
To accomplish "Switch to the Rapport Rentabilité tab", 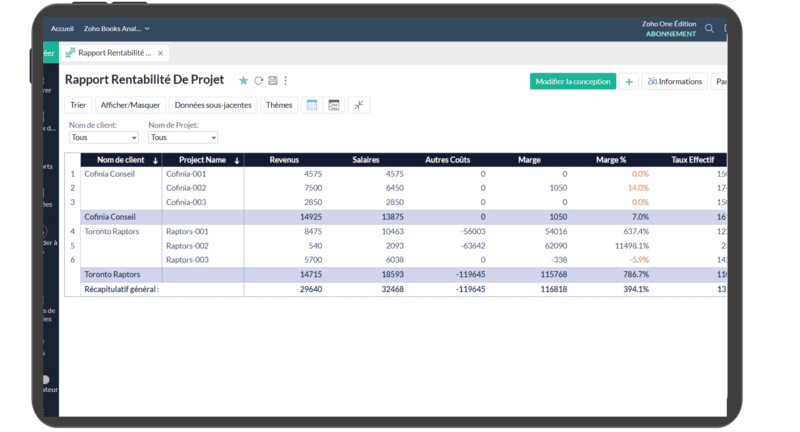I will [x=113, y=53].
